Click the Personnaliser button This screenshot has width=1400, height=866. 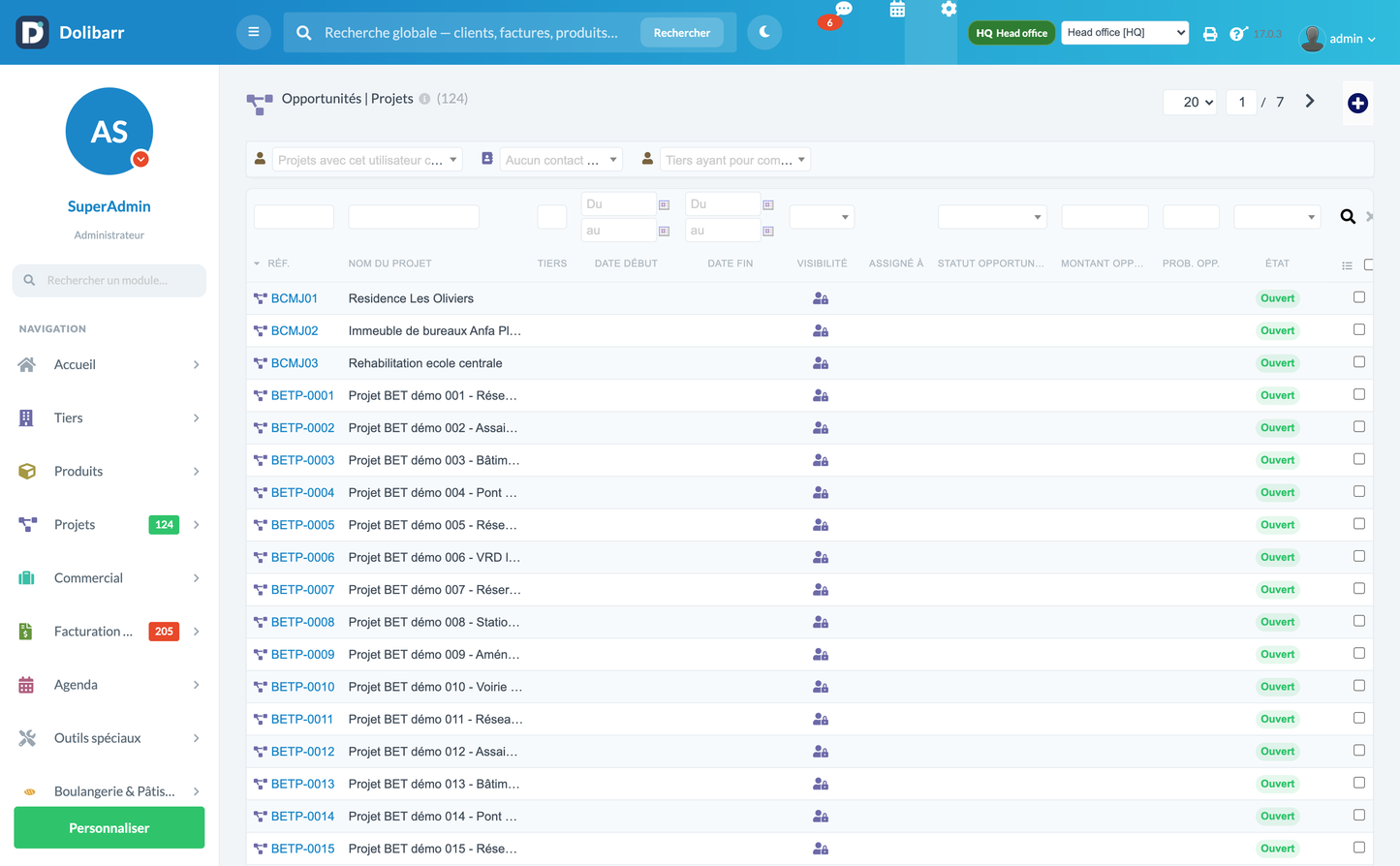[x=109, y=828]
